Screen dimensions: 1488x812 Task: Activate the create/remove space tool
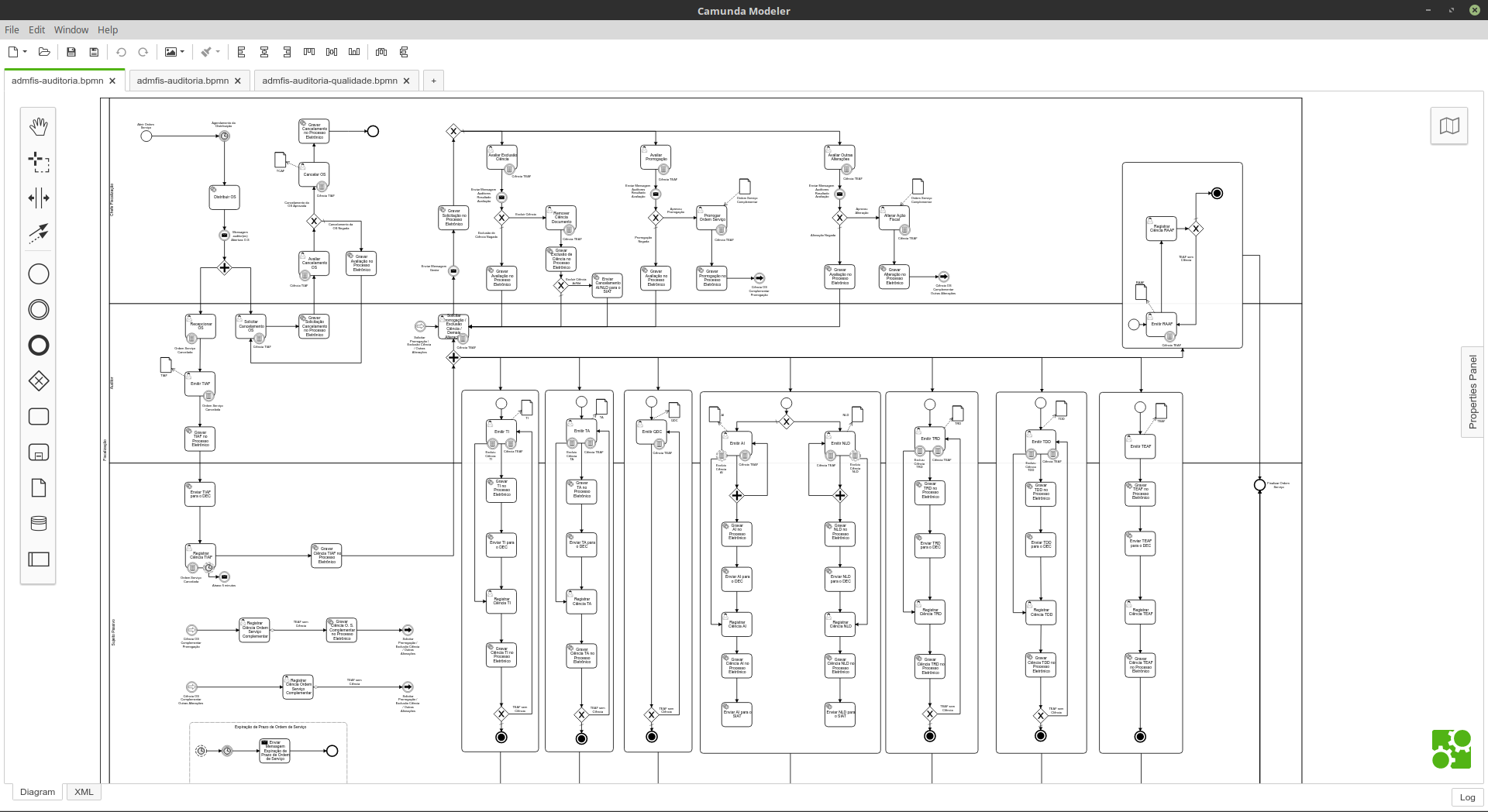(39, 198)
